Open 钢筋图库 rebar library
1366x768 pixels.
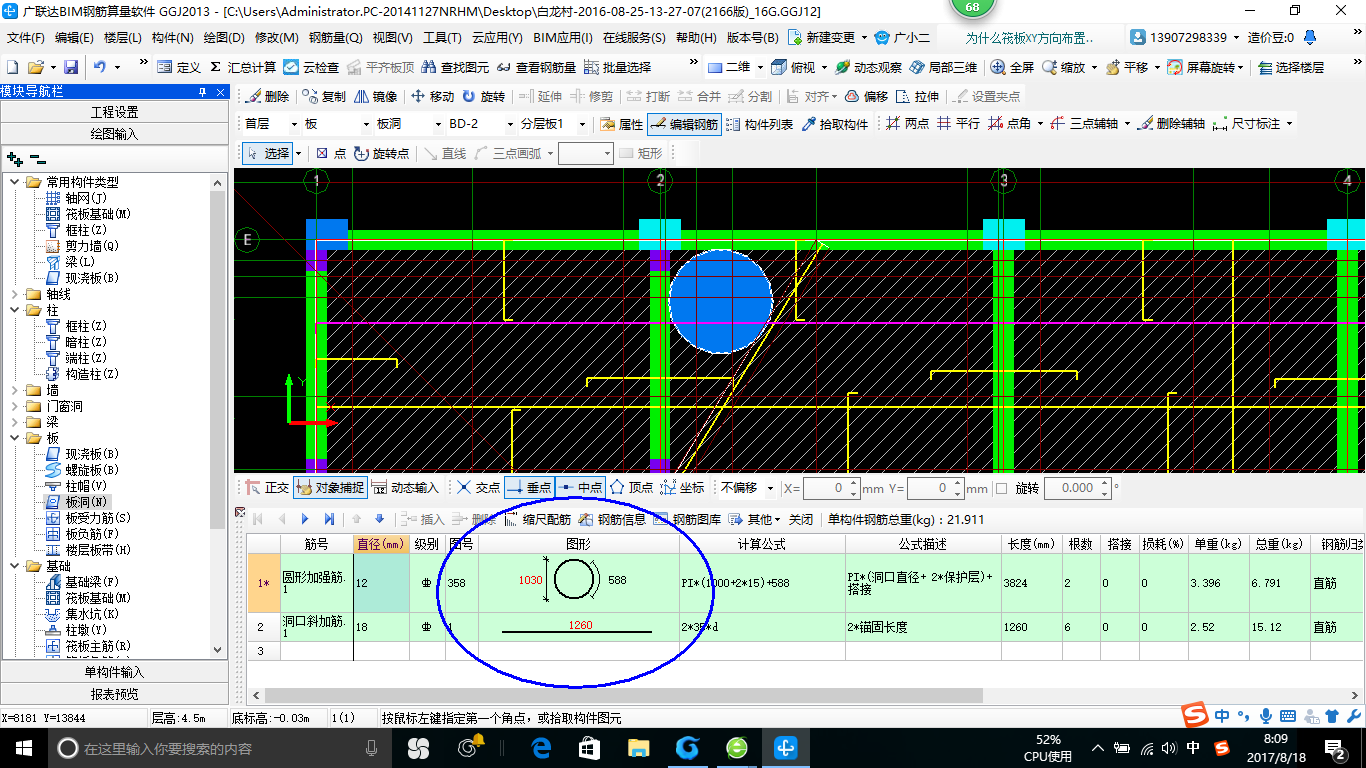687,519
